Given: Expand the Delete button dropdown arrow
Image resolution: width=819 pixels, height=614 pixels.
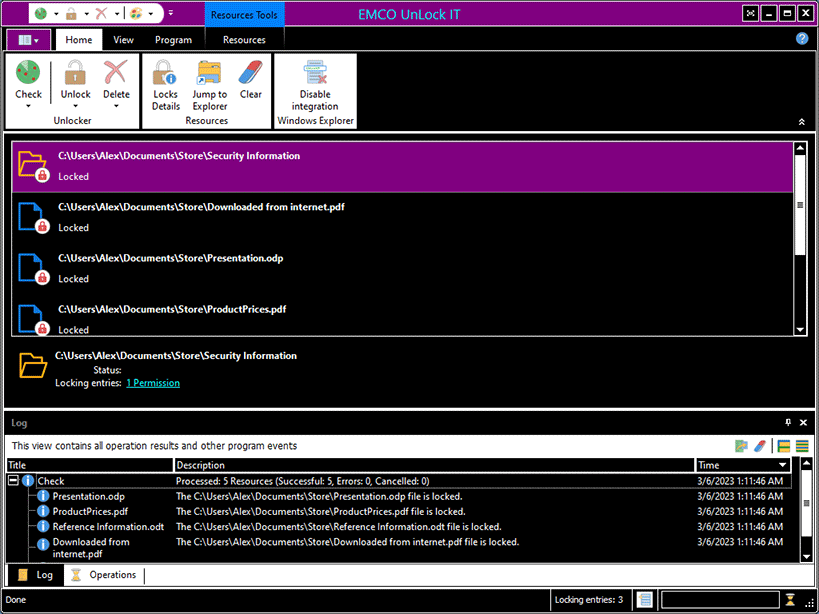Looking at the screenshot, I should click(116, 107).
